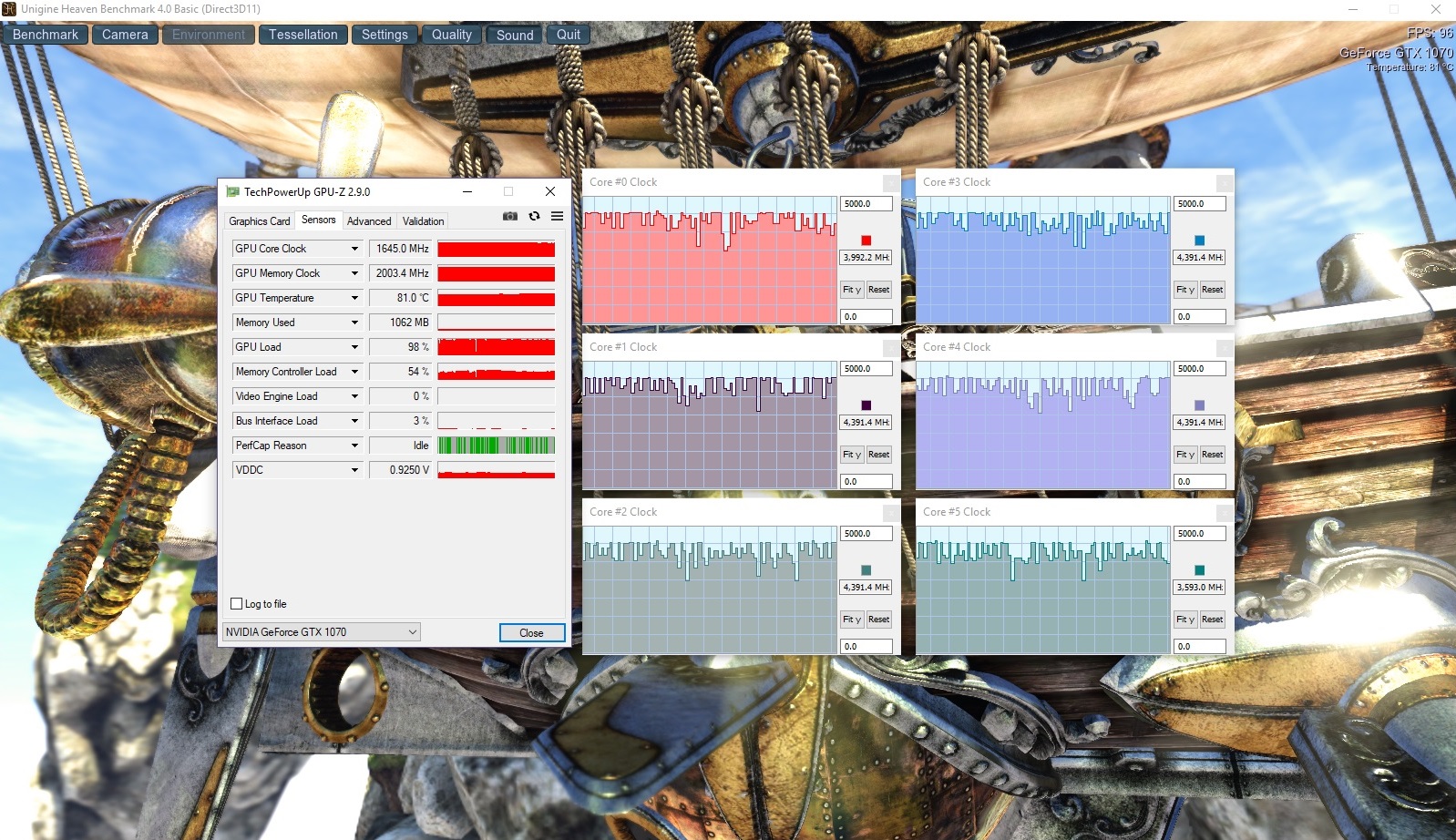Click the GPU-Z refresh sensors icon
1456x840 pixels.
click(x=534, y=216)
